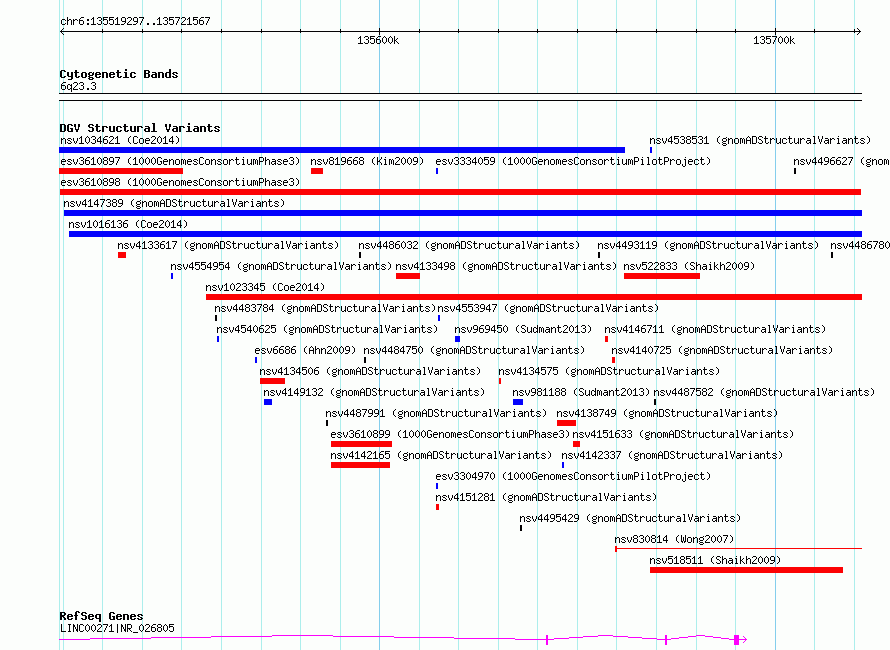This screenshot has width=890, height=650.
Task: Open the nsv969450 (Sudmant2013) label
Action: 523,329
